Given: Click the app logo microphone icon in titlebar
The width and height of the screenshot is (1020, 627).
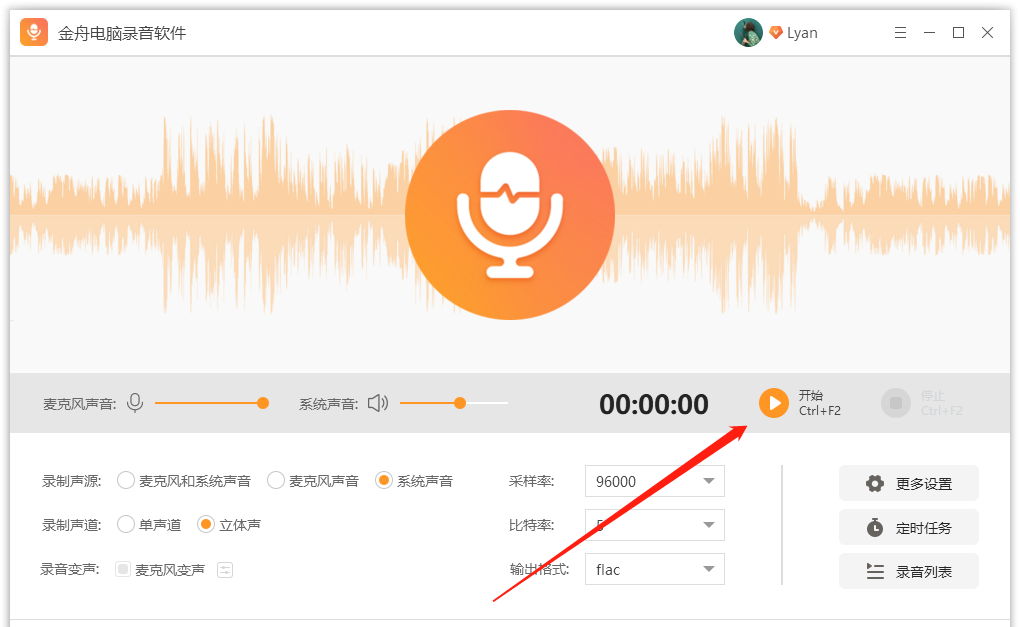Looking at the screenshot, I should [x=33, y=32].
